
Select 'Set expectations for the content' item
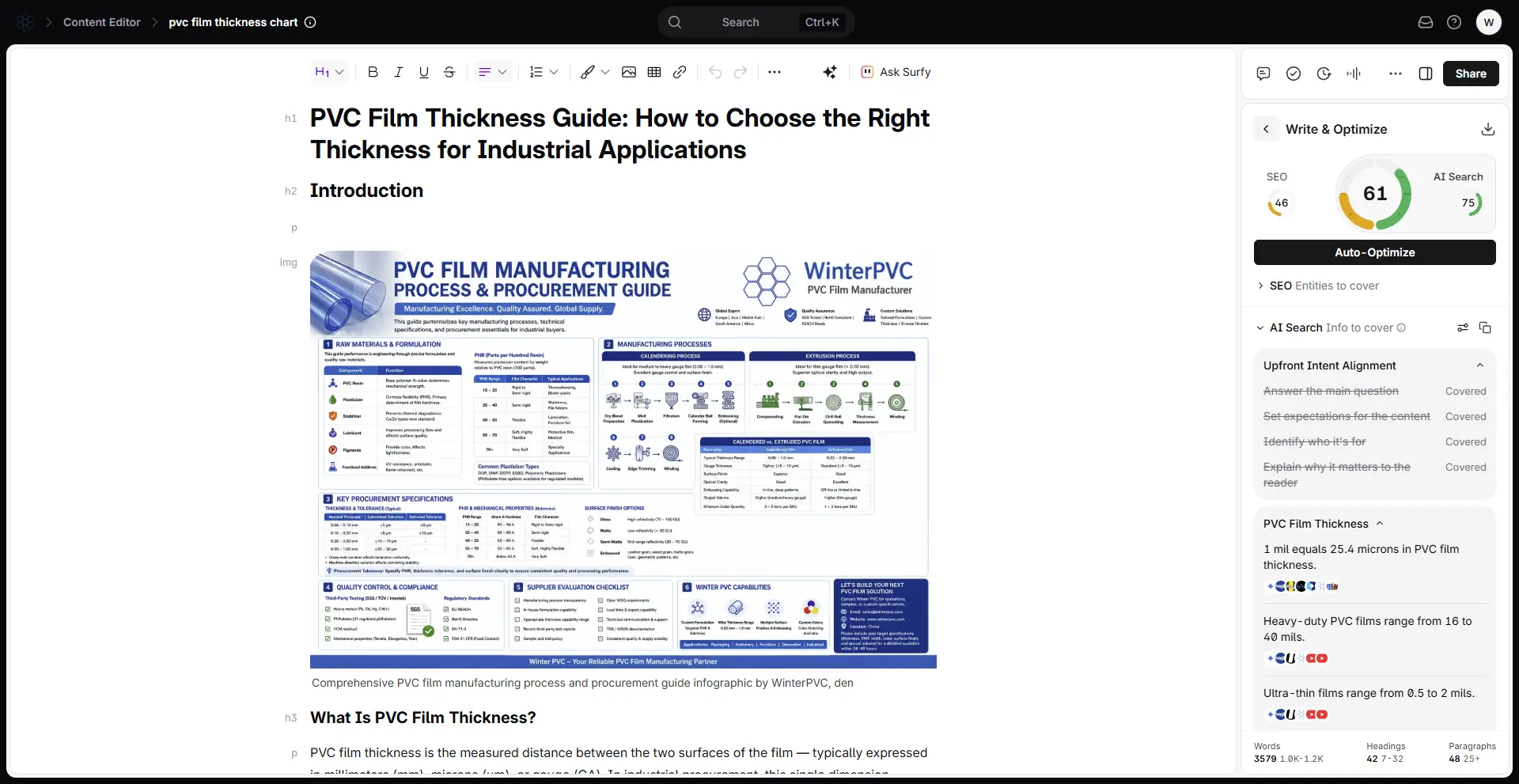coord(1347,416)
